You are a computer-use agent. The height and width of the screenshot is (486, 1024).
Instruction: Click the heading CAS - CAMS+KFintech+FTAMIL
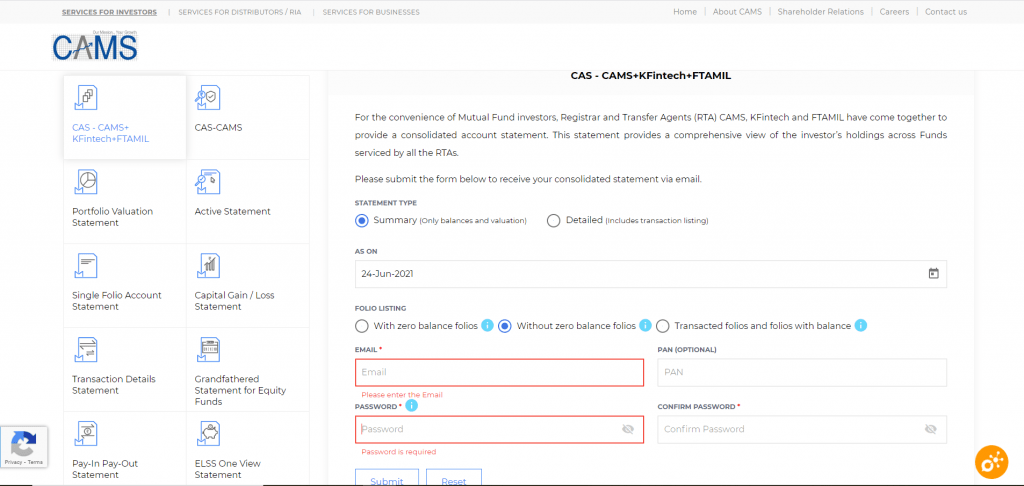[650, 76]
